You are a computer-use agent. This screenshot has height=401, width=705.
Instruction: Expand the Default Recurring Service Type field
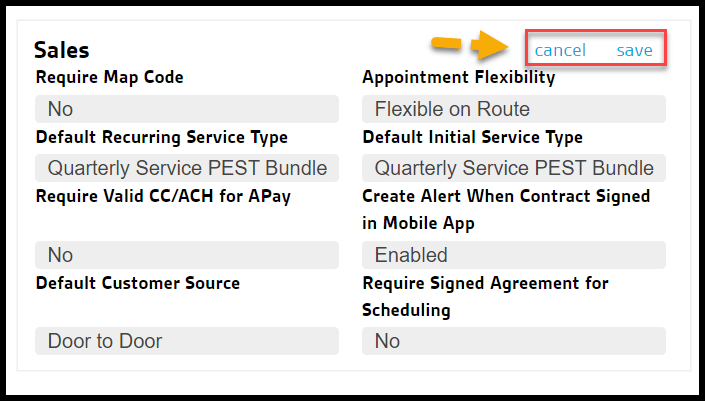click(x=187, y=168)
